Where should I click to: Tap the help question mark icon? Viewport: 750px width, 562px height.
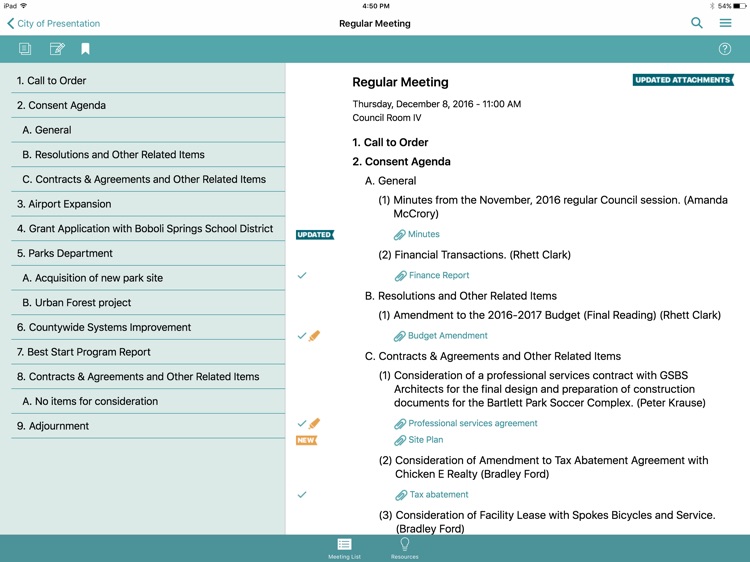coord(724,49)
